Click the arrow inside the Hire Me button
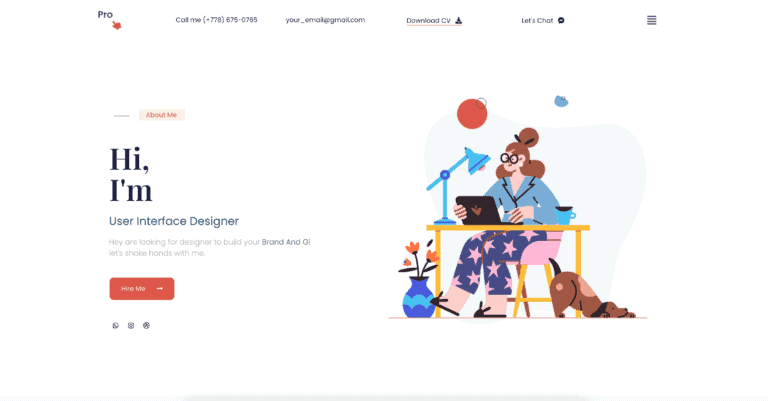 [160, 288]
